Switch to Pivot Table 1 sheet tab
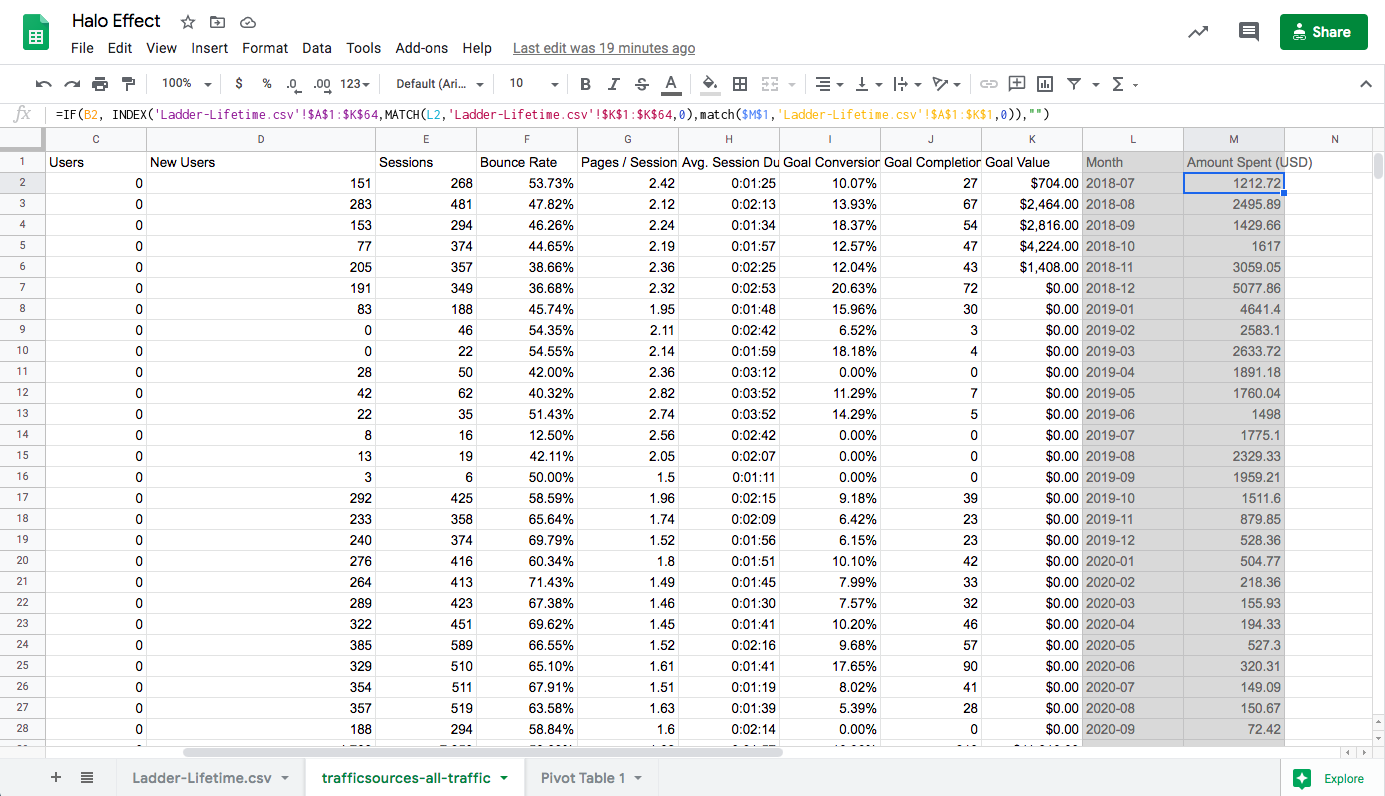The width and height of the screenshot is (1385, 796). pyautogui.click(x=583, y=778)
